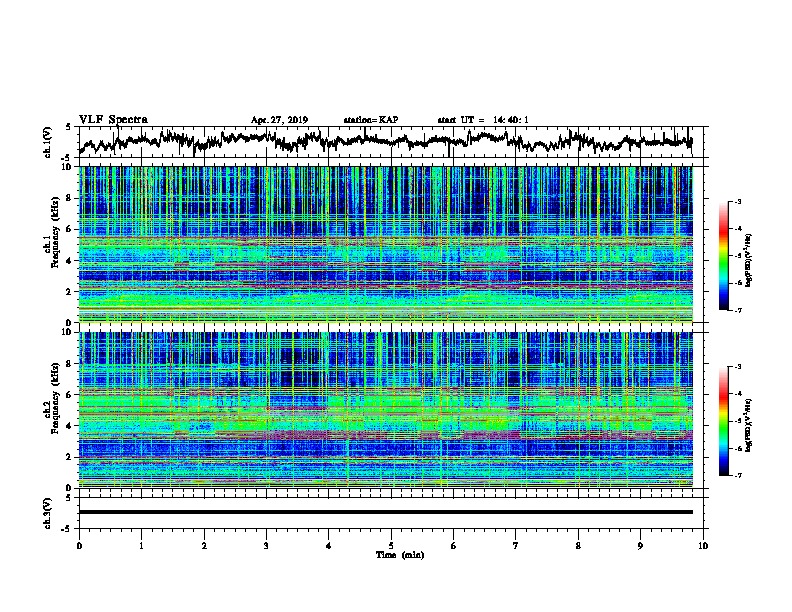Click the time axis tick label "3"
The width and height of the screenshot is (792, 612).
[x=266, y=546]
